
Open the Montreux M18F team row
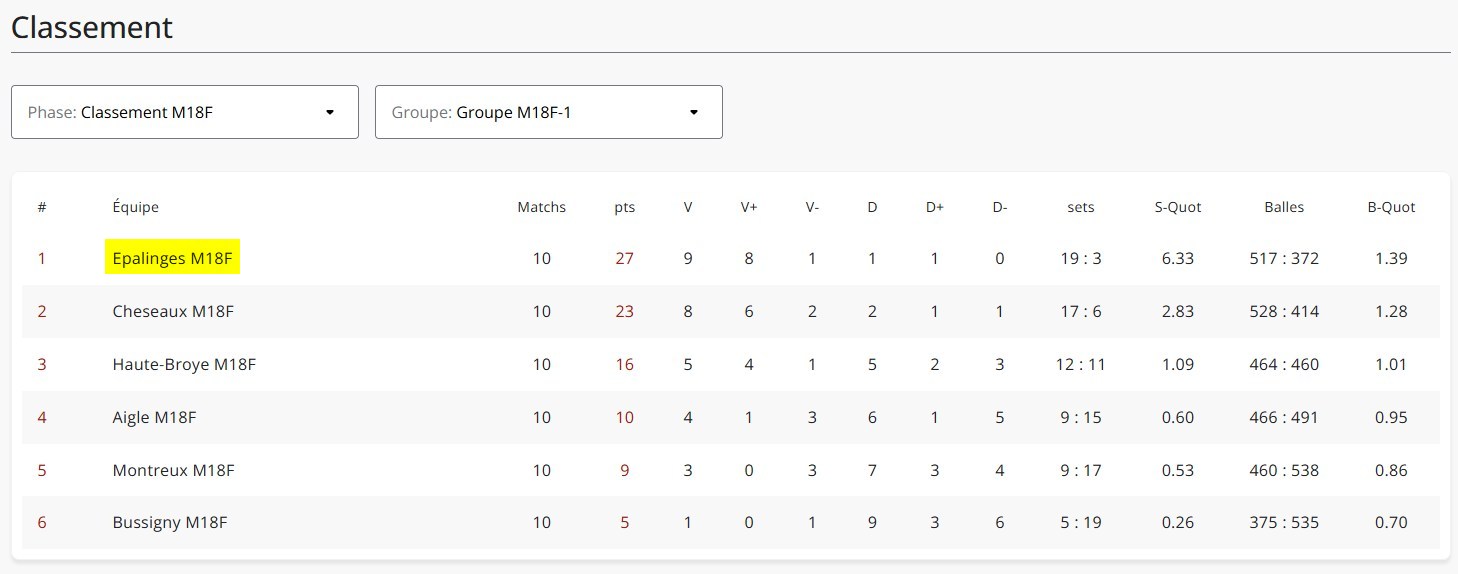[731, 470]
